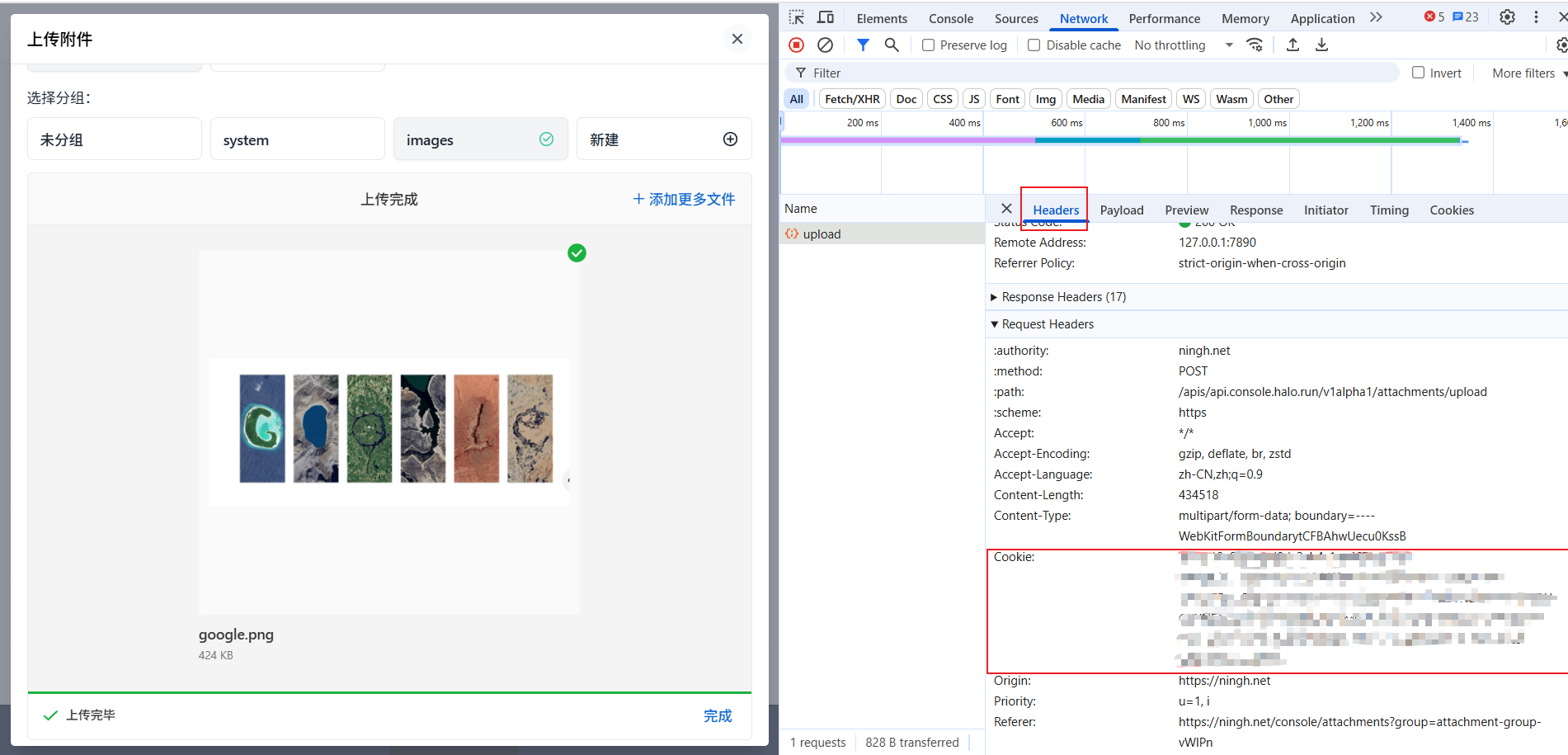Filter requests by Media type
The height and width of the screenshot is (755, 1568).
point(1089,99)
